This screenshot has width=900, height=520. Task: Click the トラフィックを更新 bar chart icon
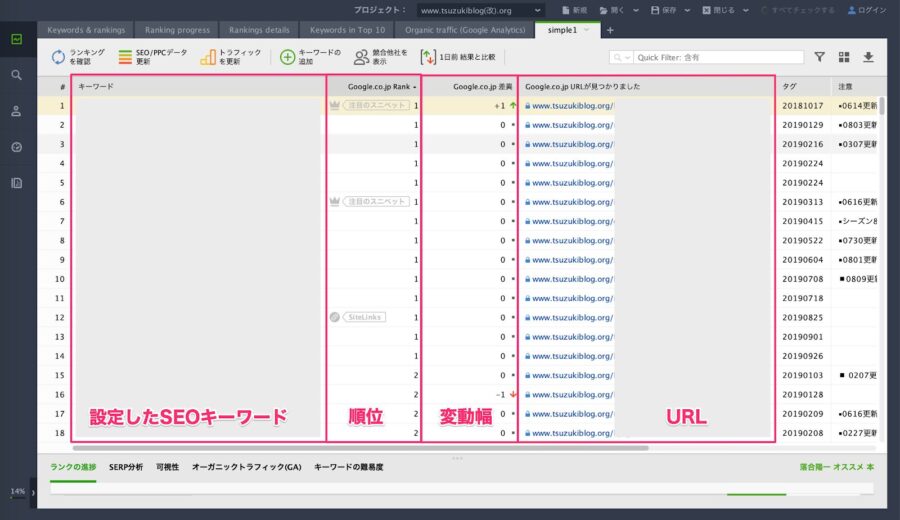[x=208, y=57]
